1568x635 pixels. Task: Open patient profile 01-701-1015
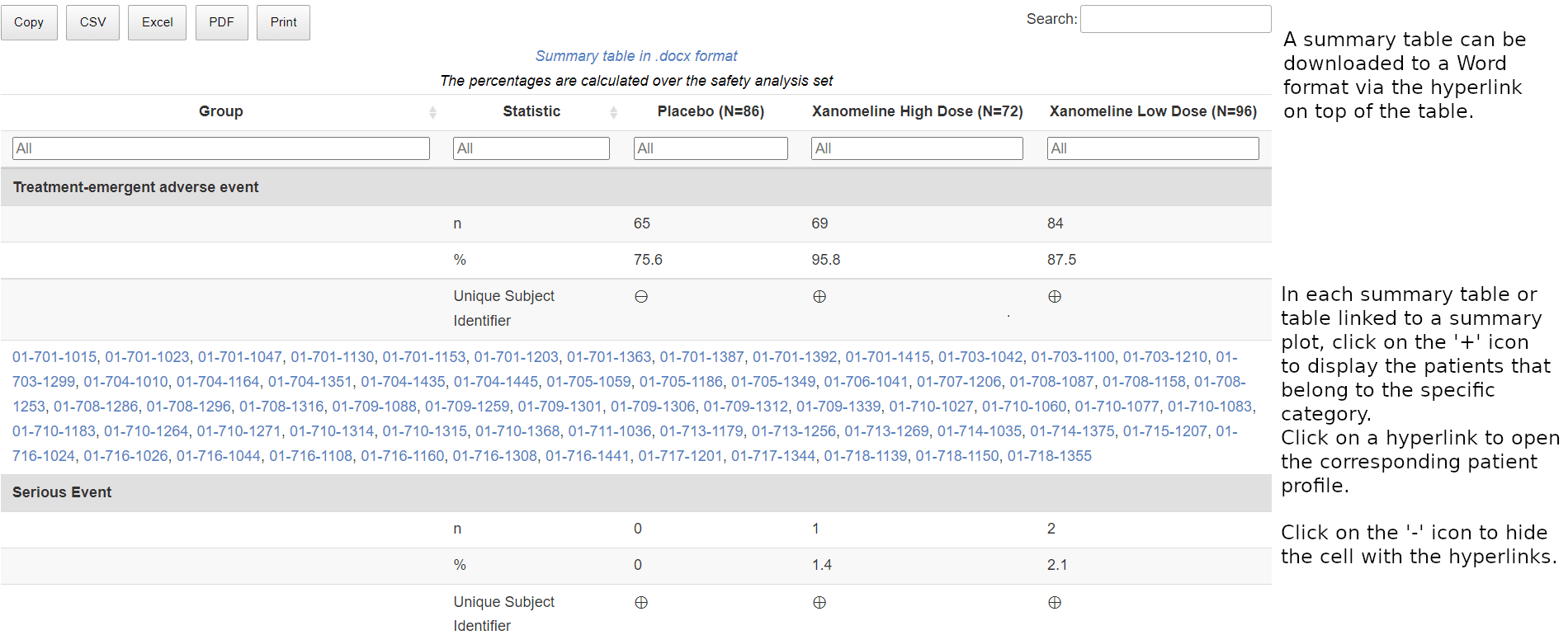click(x=54, y=357)
